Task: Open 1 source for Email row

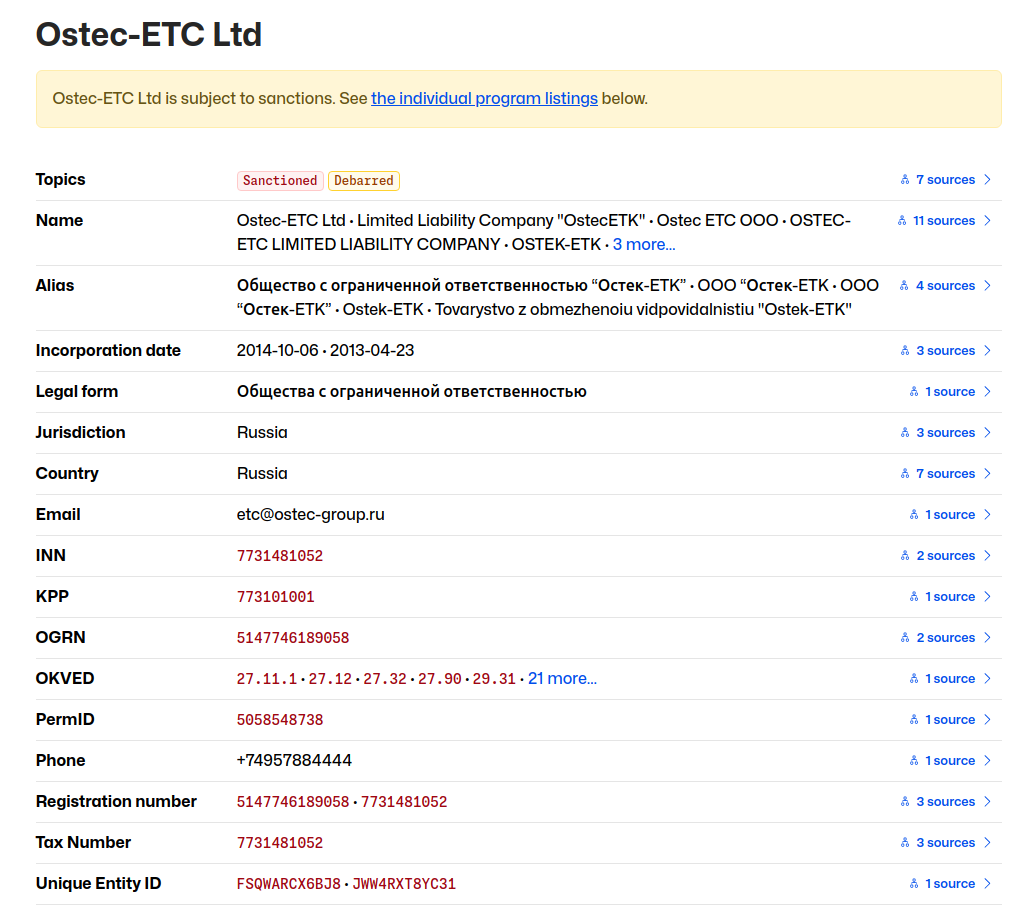Action: point(950,515)
